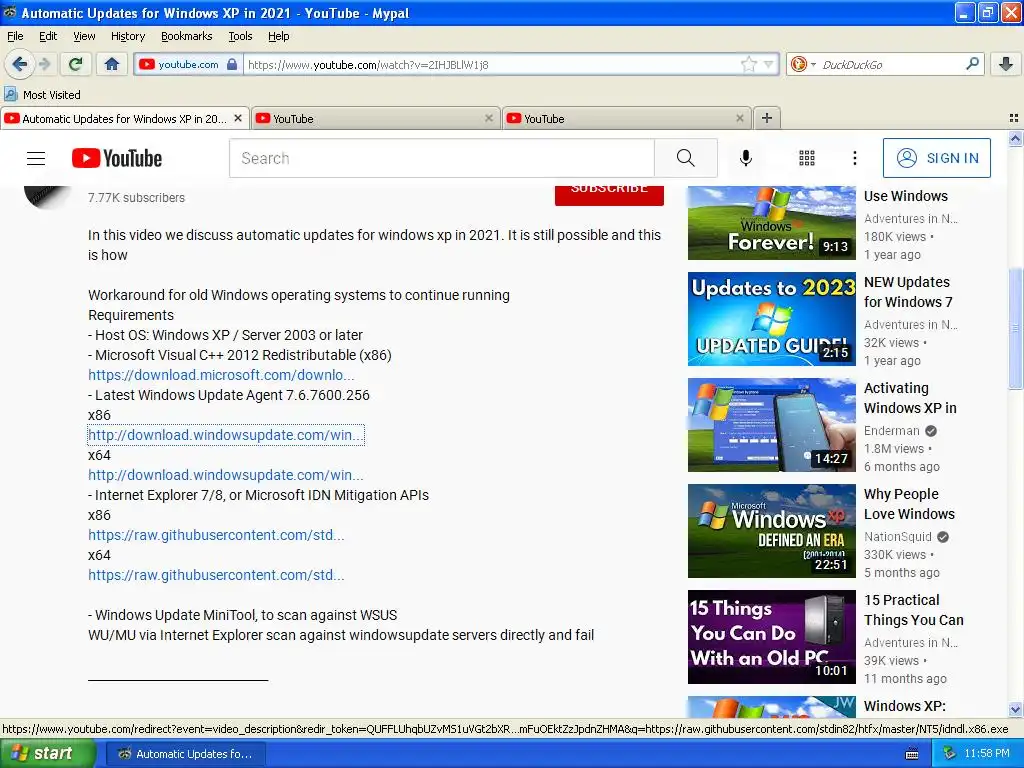Open the History menu
The height and width of the screenshot is (768, 1024).
[x=127, y=36]
